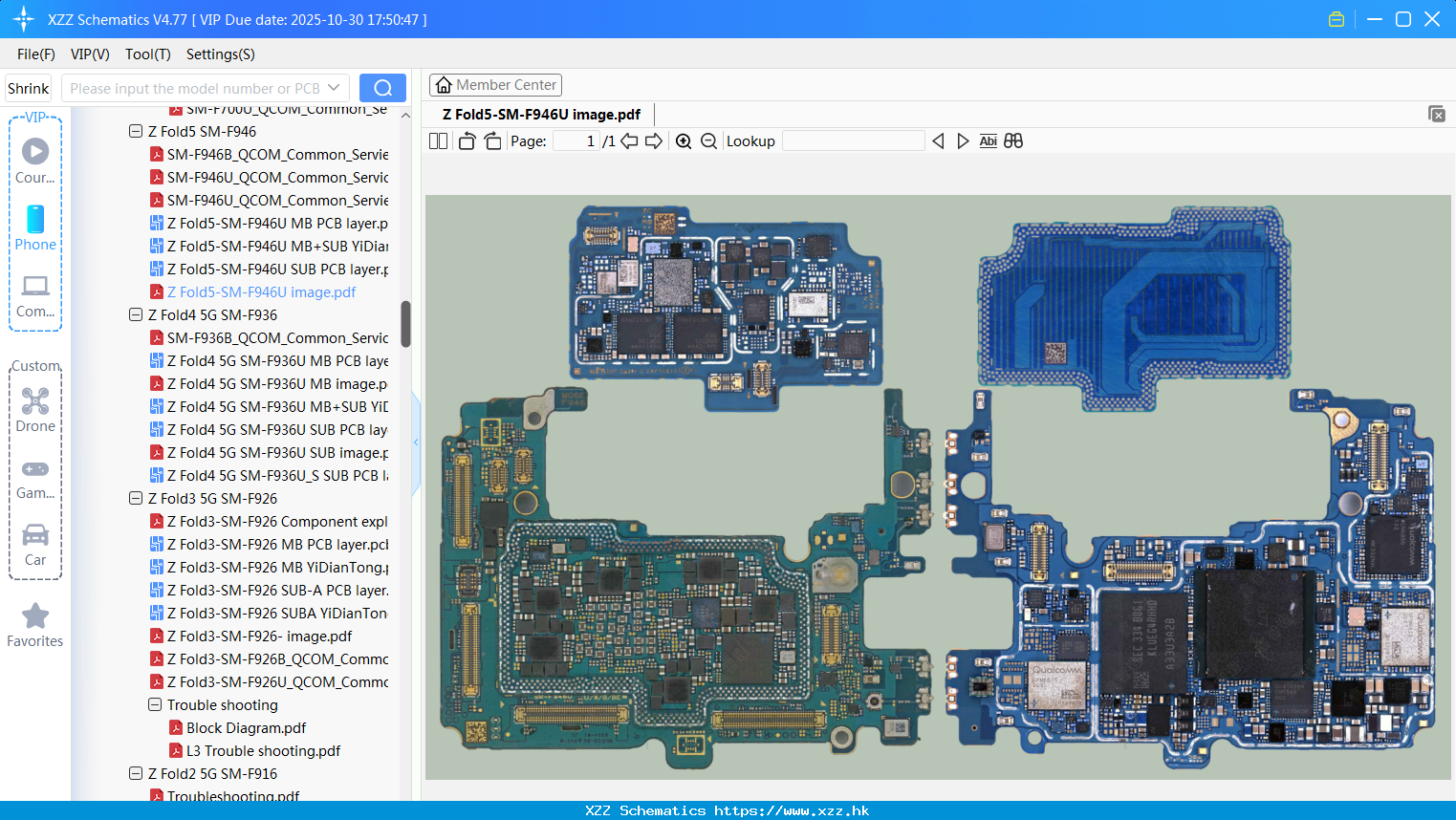Open Favorites star
The image size is (1456, 820).
click(x=35, y=625)
